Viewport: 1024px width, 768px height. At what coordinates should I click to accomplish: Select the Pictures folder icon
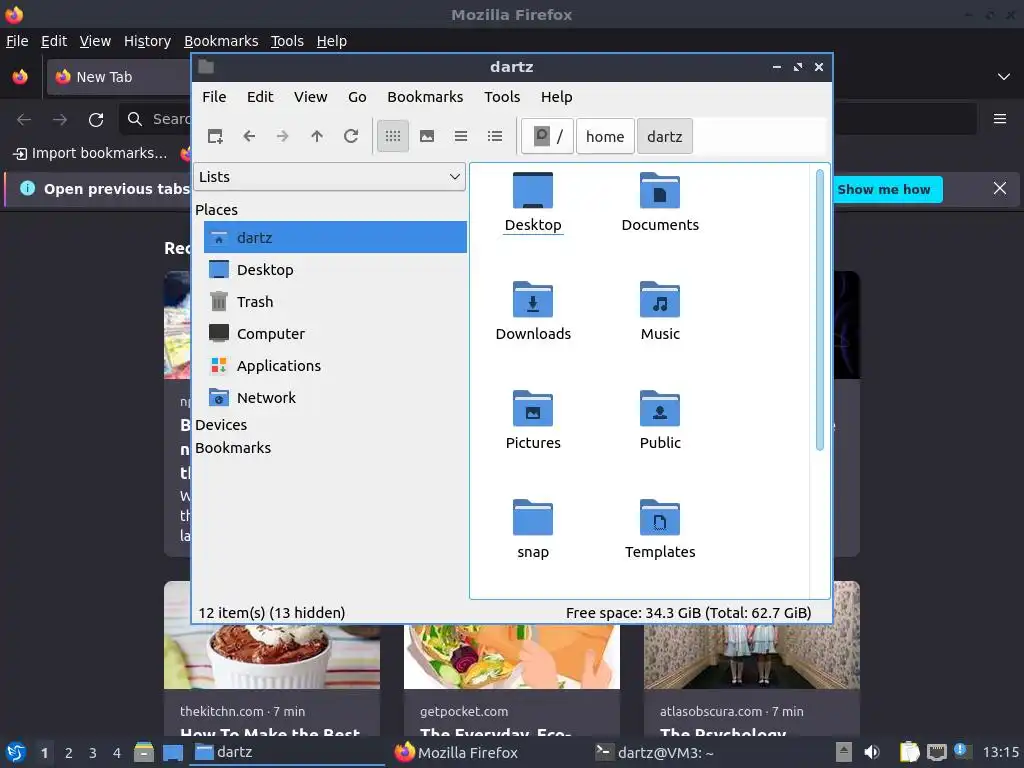click(x=533, y=421)
